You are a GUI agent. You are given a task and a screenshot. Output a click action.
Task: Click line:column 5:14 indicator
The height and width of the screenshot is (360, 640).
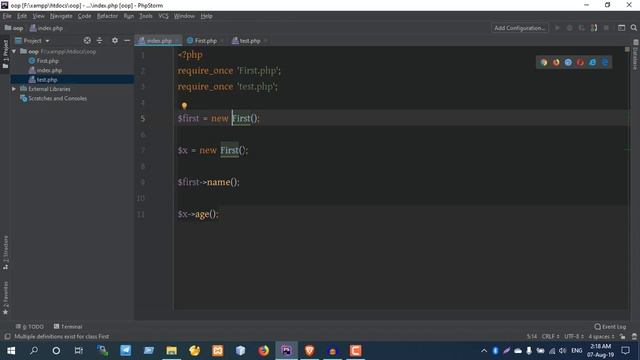[532, 337]
